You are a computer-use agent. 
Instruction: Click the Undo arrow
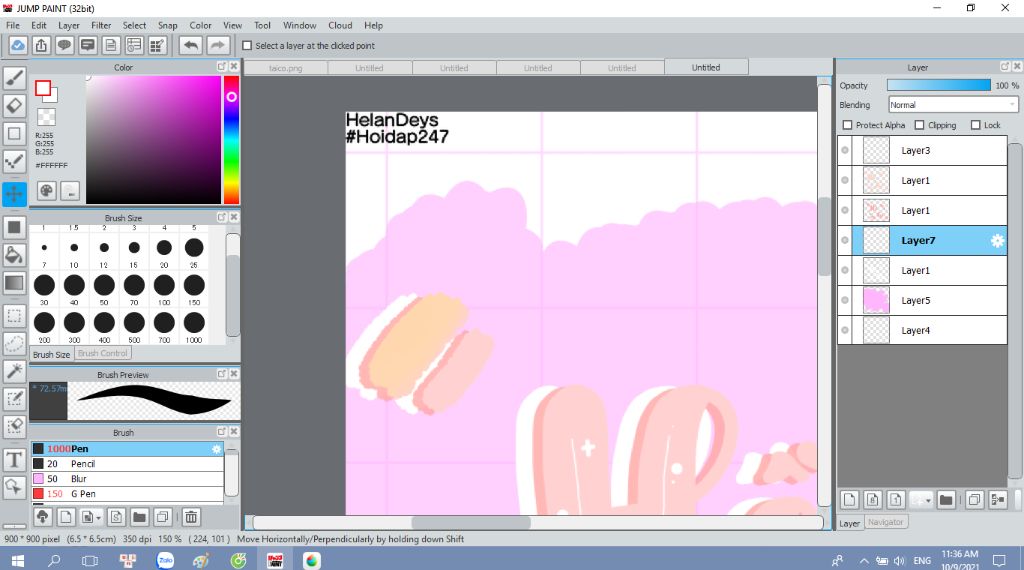[191, 46]
